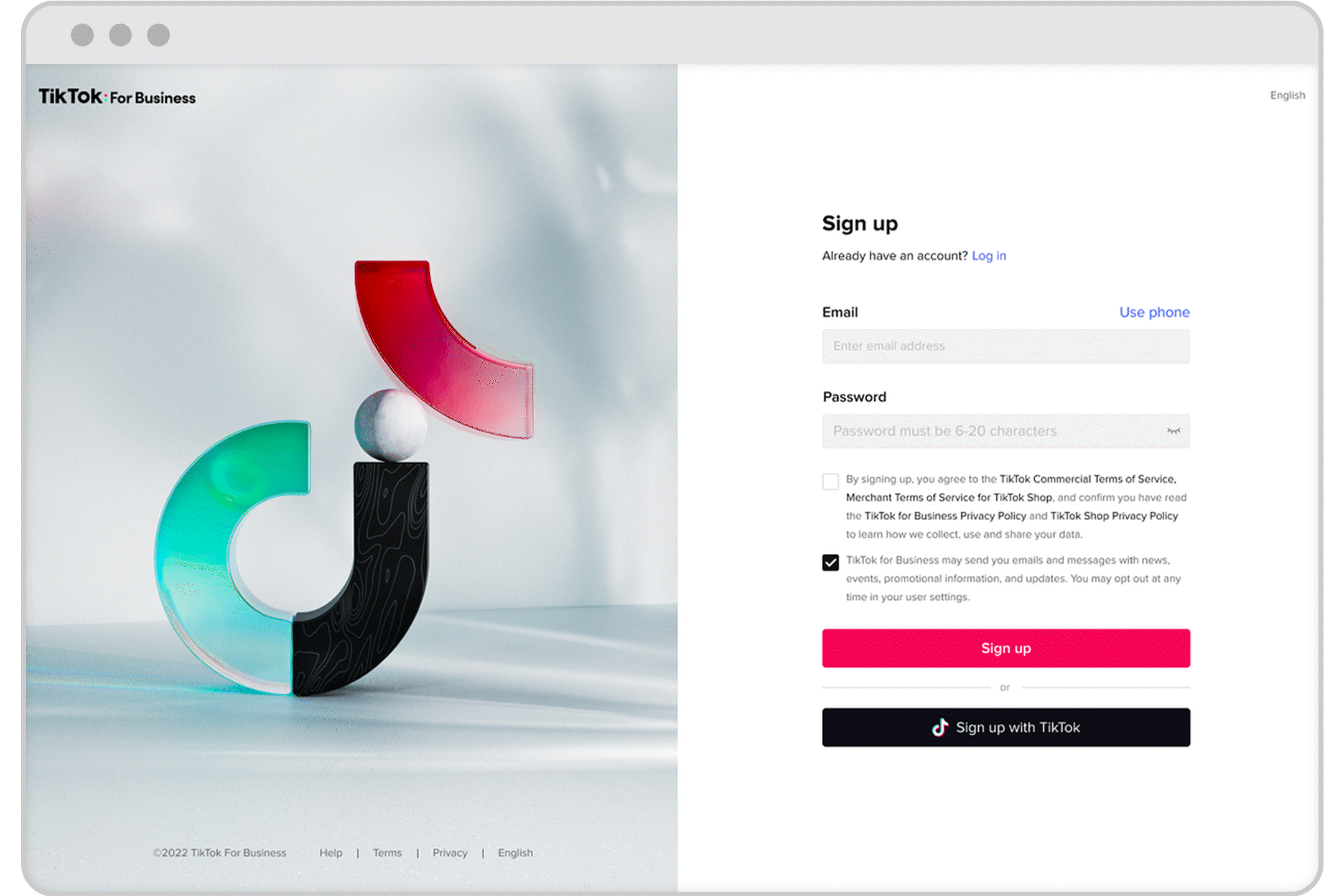Click the Privacy link in footer

(x=448, y=853)
